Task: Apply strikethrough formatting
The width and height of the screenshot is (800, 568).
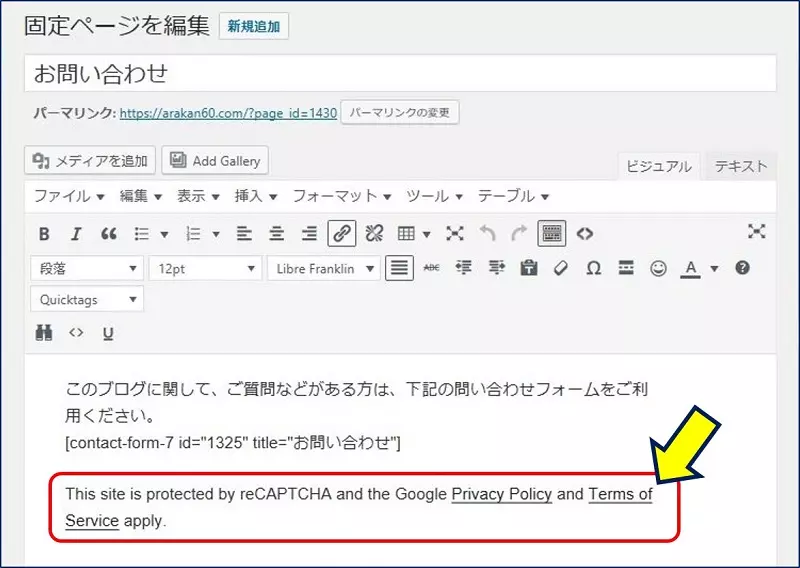Action: [x=432, y=268]
